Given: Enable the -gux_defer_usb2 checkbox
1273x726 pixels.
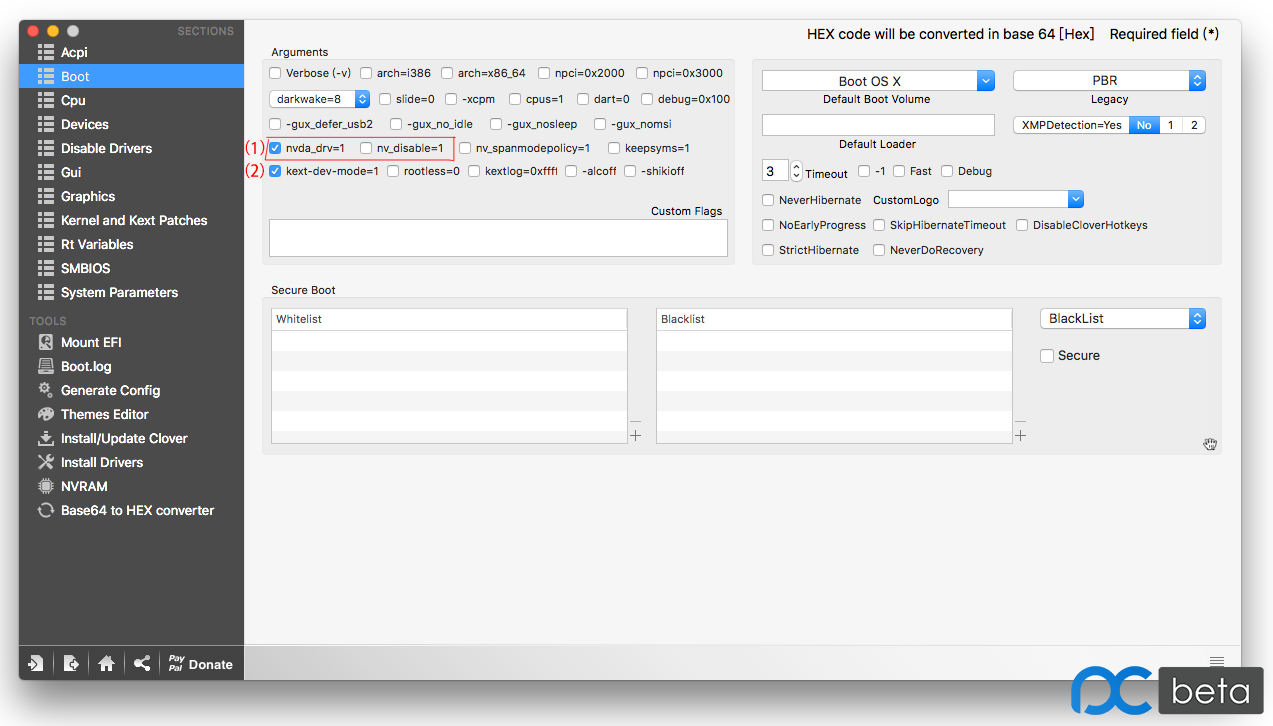Looking at the screenshot, I should pyautogui.click(x=275, y=124).
